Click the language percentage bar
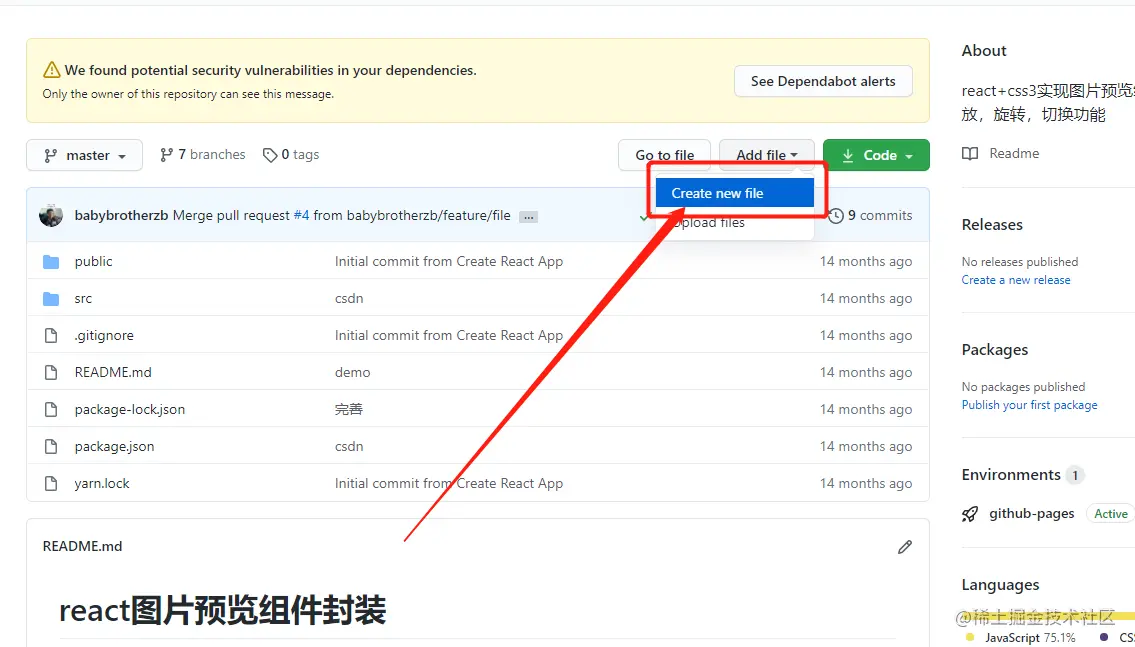This screenshot has width=1135, height=647. pyautogui.click(x=1048, y=616)
